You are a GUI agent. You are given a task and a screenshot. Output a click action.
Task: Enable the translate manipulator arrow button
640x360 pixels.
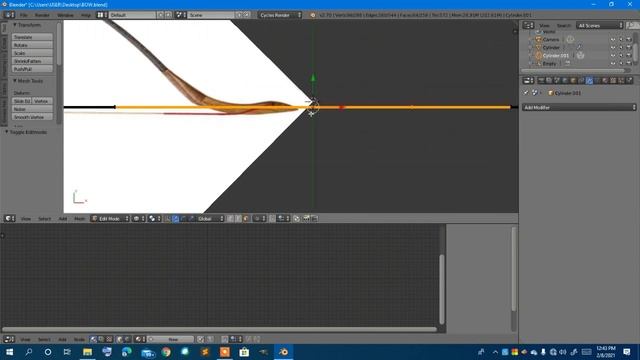tap(176, 219)
